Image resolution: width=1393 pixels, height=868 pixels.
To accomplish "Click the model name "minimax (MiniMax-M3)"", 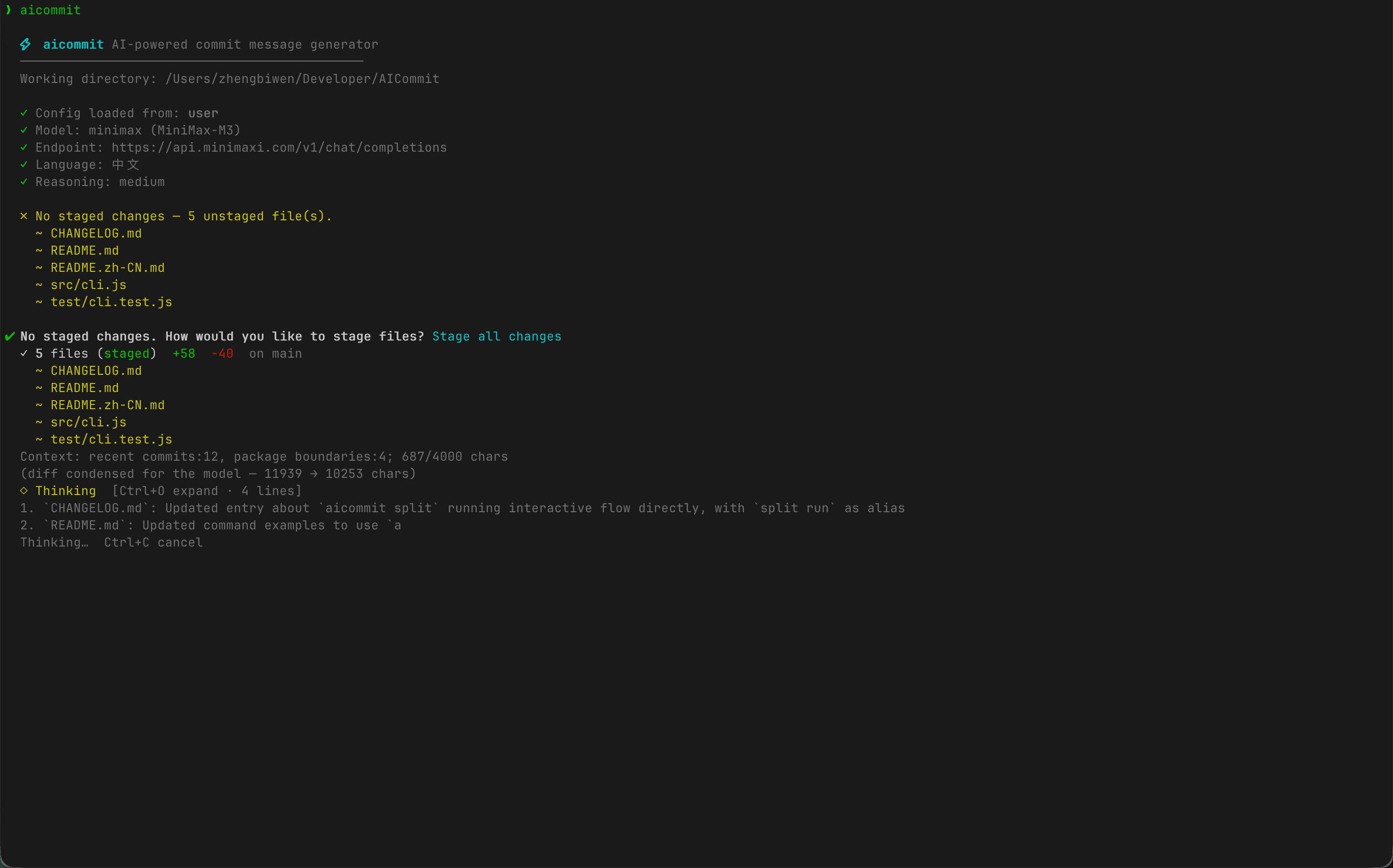I will [165, 130].
